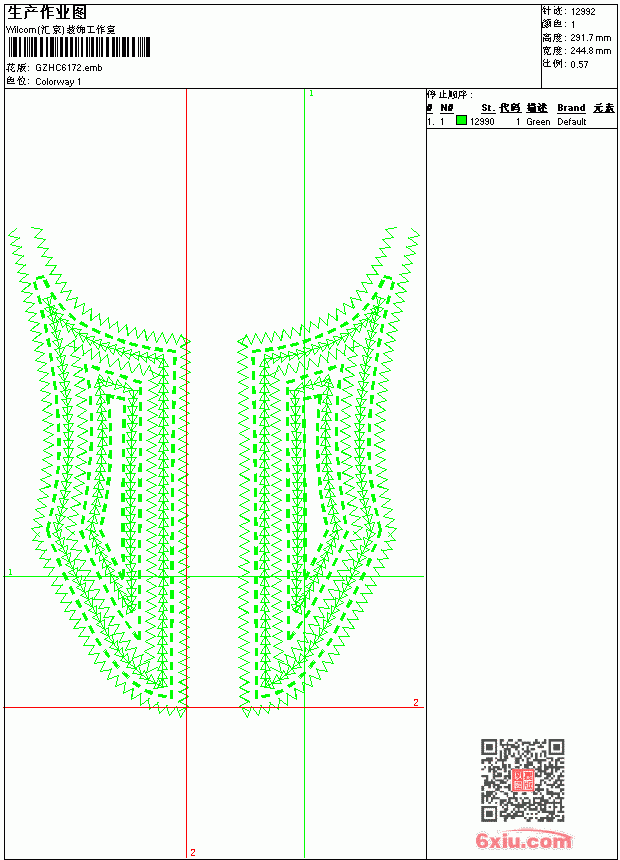This screenshot has width=620, height=860.
Task: Click the QR code image
Action: pos(523,780)
